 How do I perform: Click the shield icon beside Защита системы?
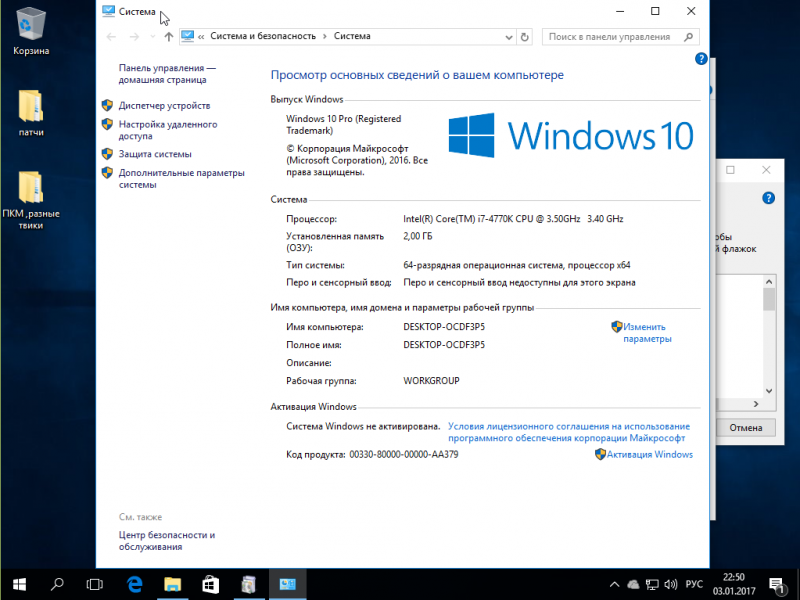[x=107, y=154]
